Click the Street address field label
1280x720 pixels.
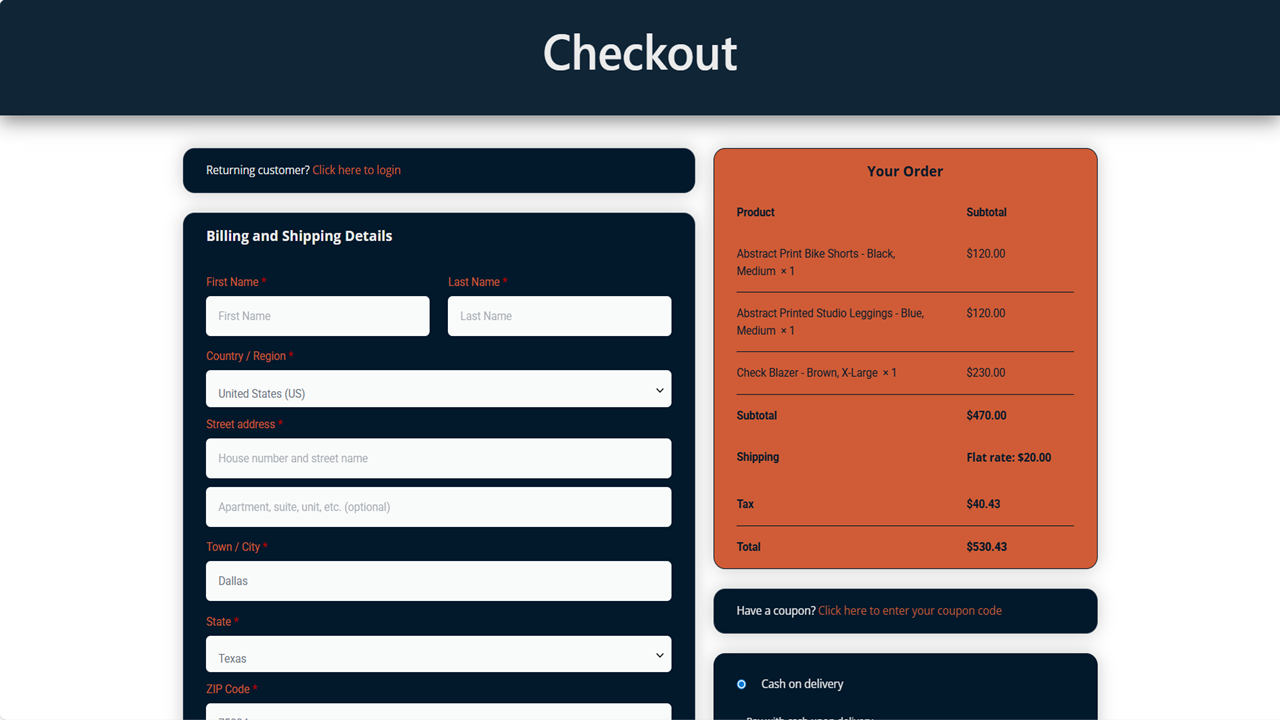[x=240, y=424]
